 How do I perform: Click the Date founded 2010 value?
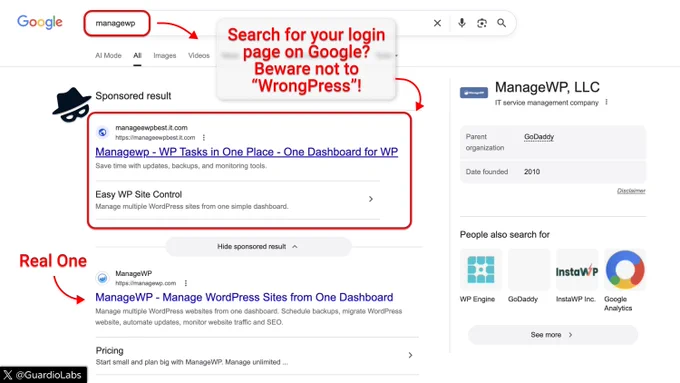tap(532, 172)
